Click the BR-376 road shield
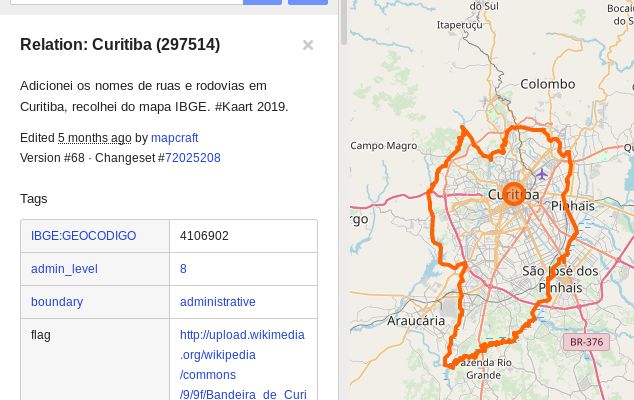 click(586, 342)
